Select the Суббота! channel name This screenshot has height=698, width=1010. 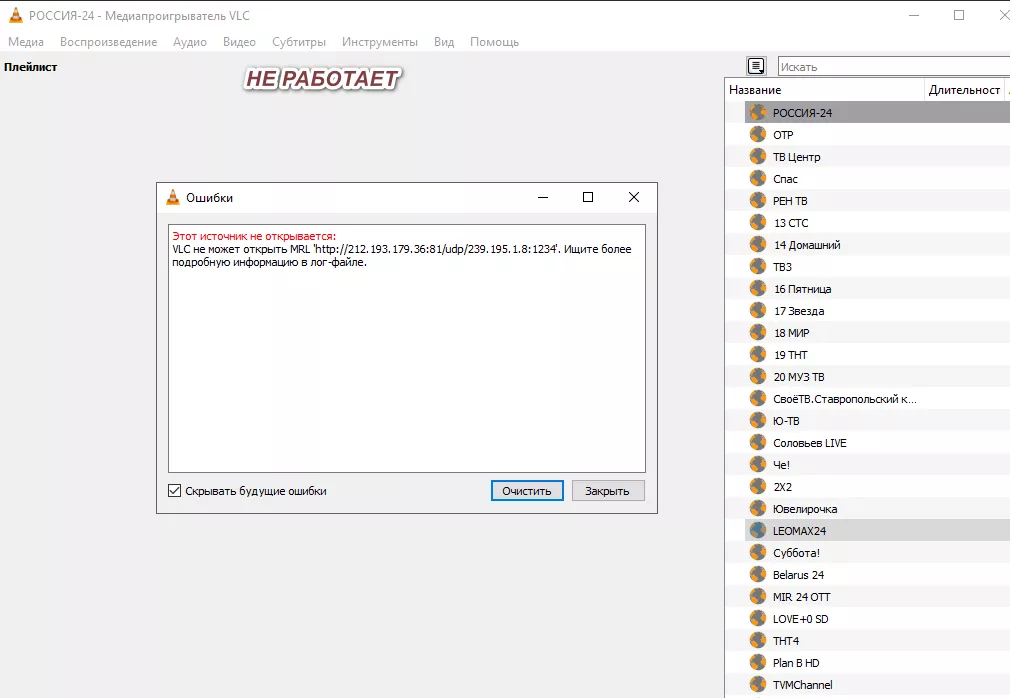(796, 553)
